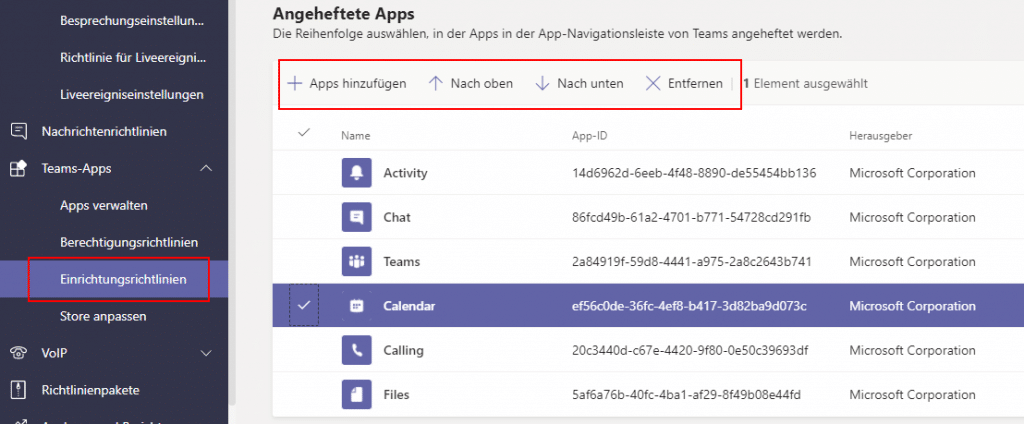
Task: Click Apps hinzufügen button label
Action: [x=358, y=84]
